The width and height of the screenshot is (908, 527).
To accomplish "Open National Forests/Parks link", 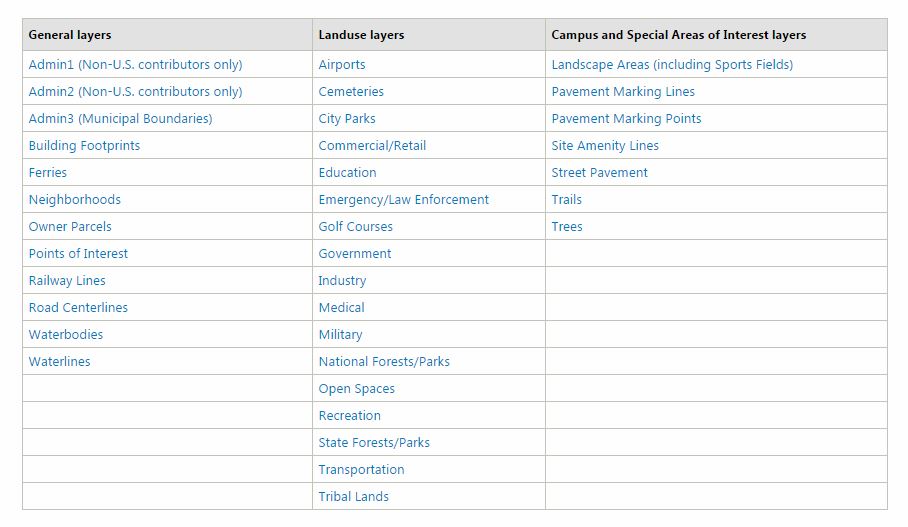I will click(x=384, y=361).
